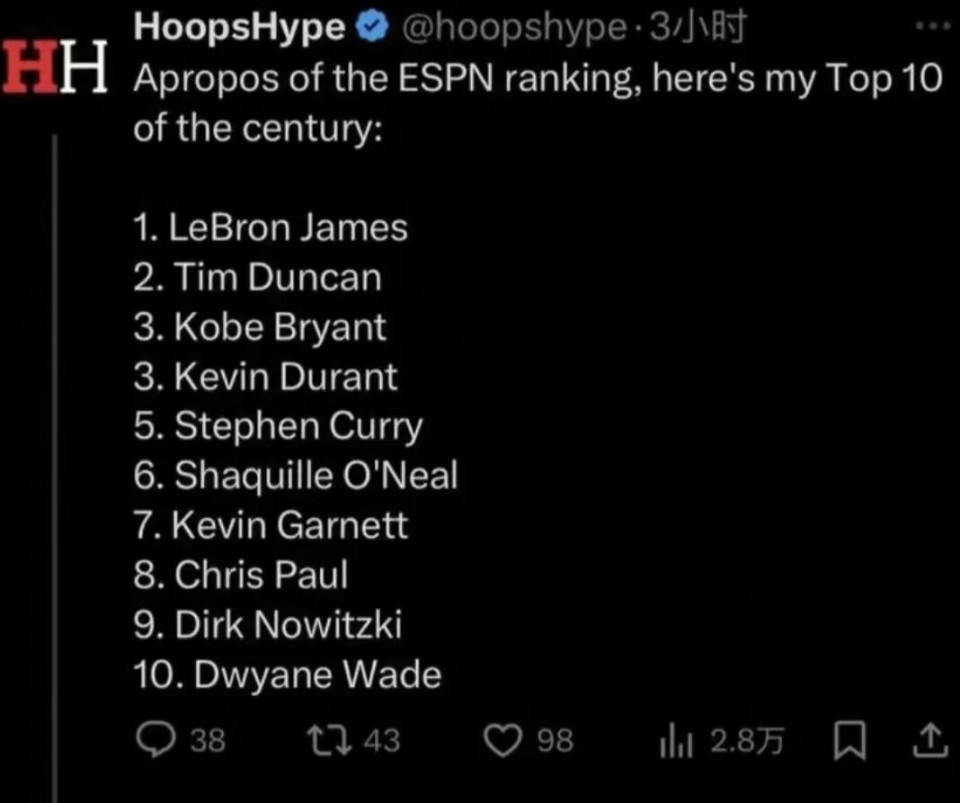This screenshot has width=960, height=803.
Task: Click the blue verified badge
Action: 371,30
